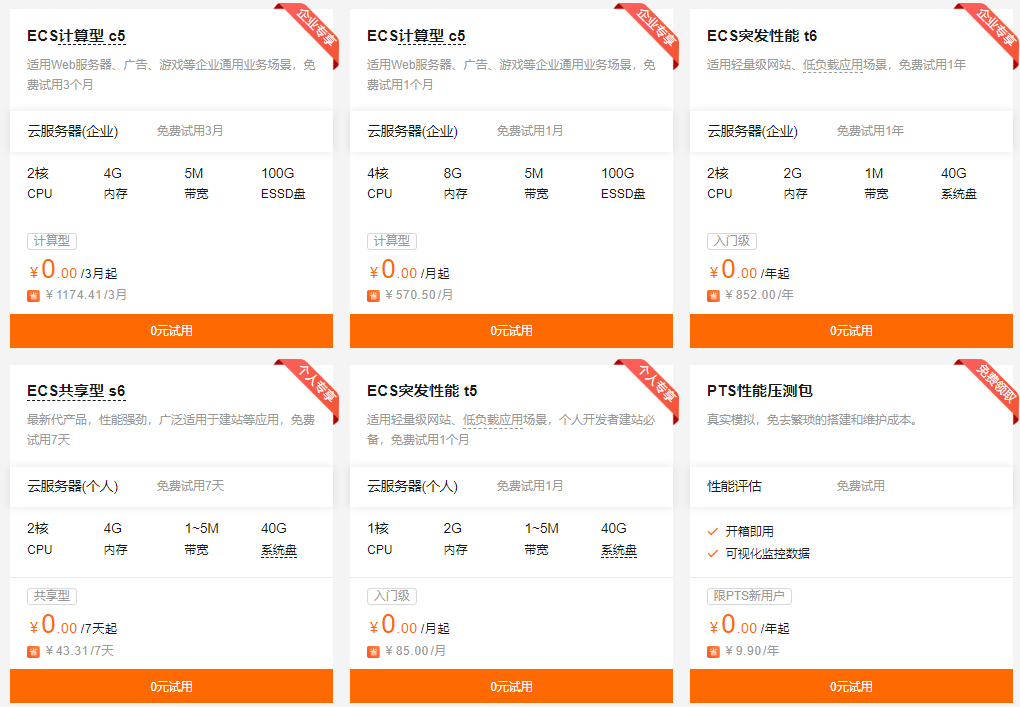The width and height of the screenshot is (1020, 707).
Task: Click the 个人专享 ribbon on the ECS突发性能 t5 card
Action: point(651,386)
